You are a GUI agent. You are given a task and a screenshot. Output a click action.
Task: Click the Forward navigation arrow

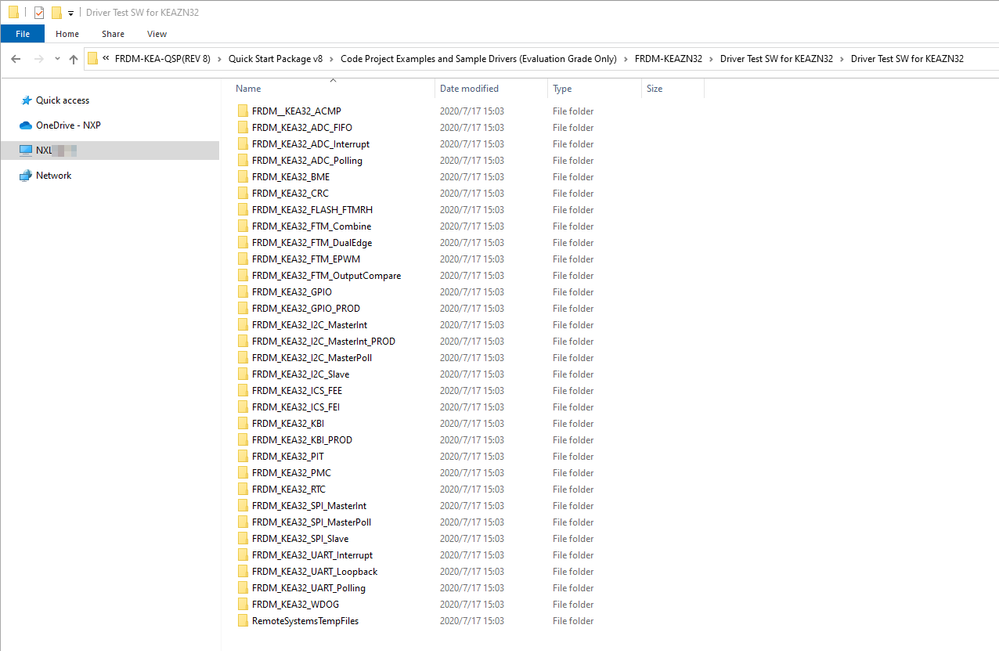tap(39, 59)
